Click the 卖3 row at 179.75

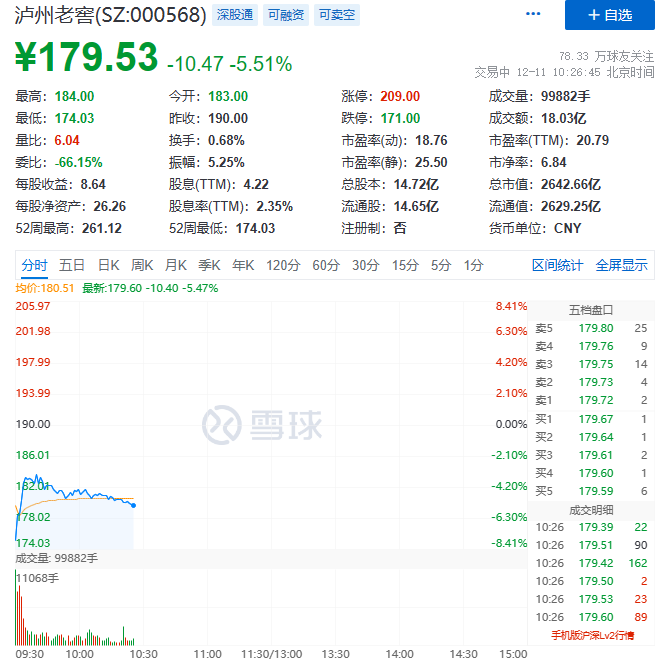[x=591, y=364]
